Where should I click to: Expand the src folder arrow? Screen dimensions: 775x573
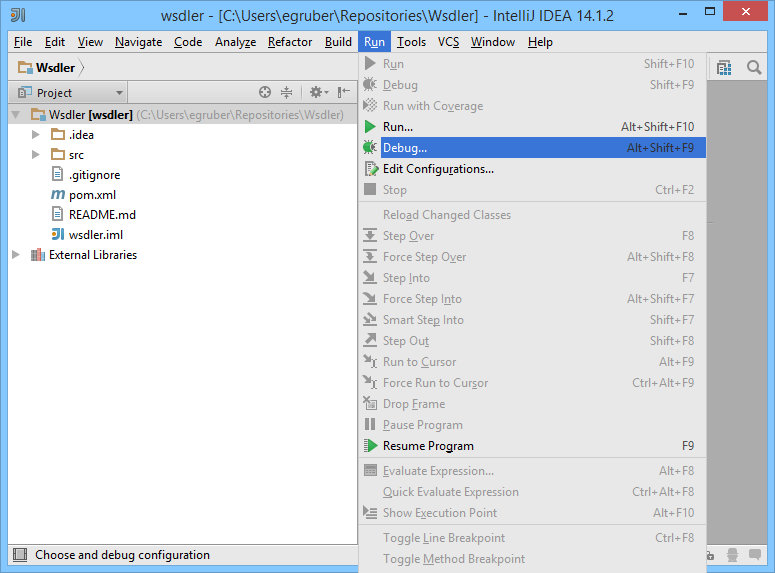tap(36, 154)
